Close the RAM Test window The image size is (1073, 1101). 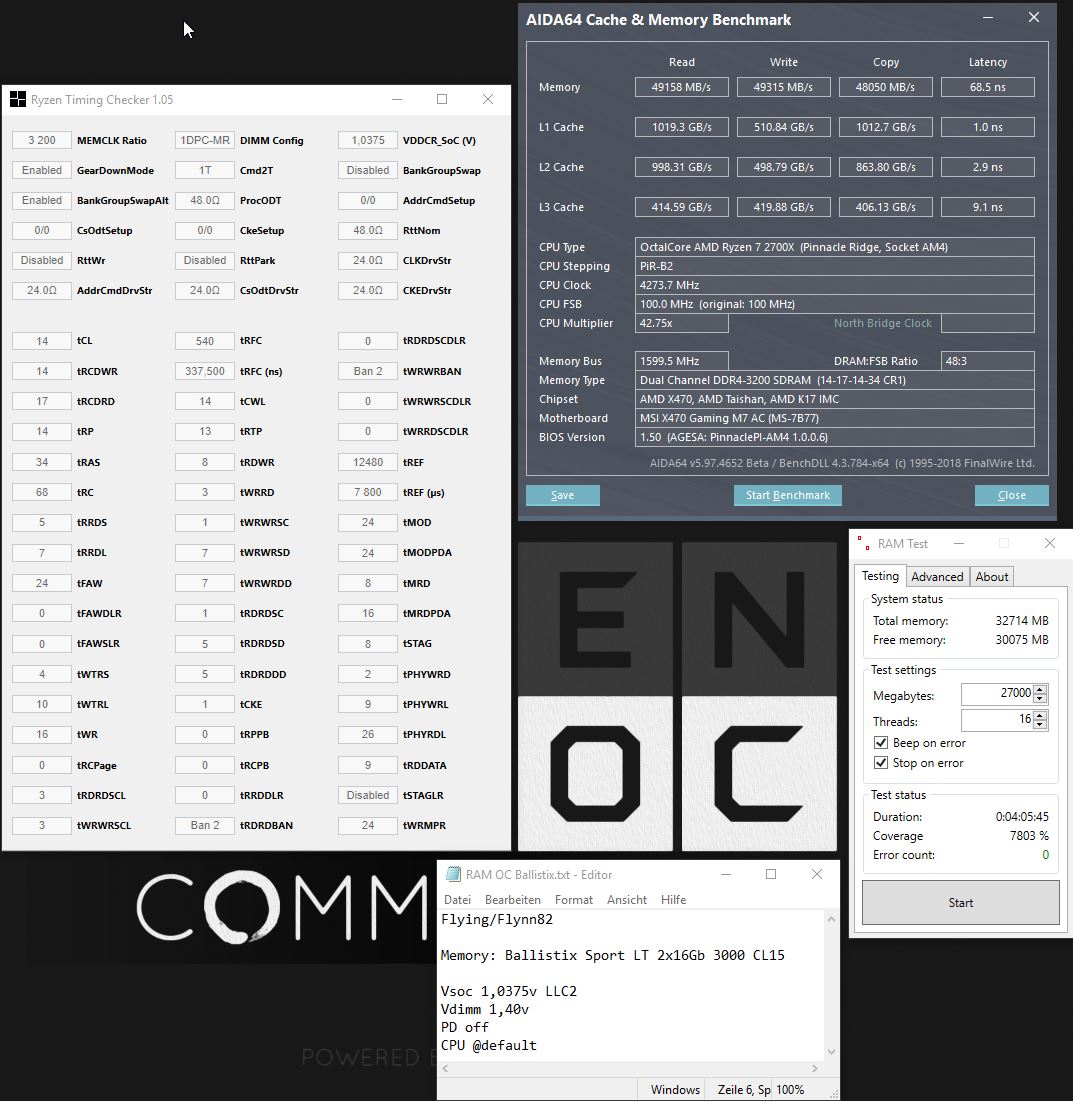(1050, 543)
